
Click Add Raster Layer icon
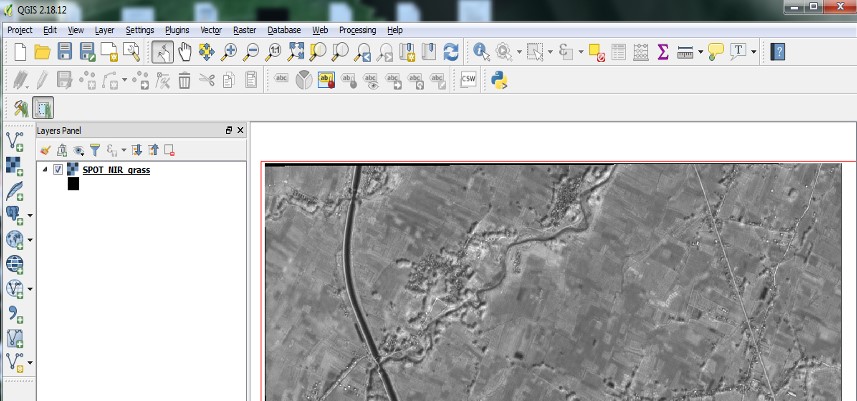14,166
